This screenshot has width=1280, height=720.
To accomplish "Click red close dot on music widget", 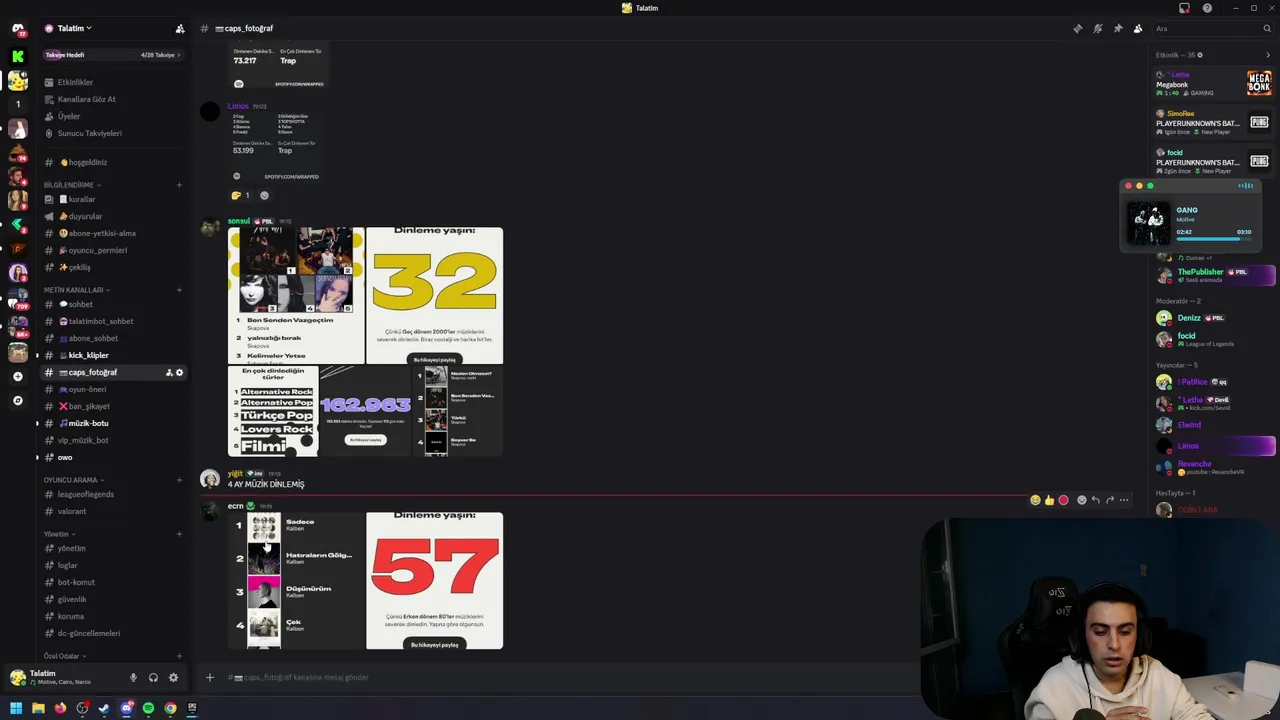I will pyautogui.click(x=1128, y=186).
